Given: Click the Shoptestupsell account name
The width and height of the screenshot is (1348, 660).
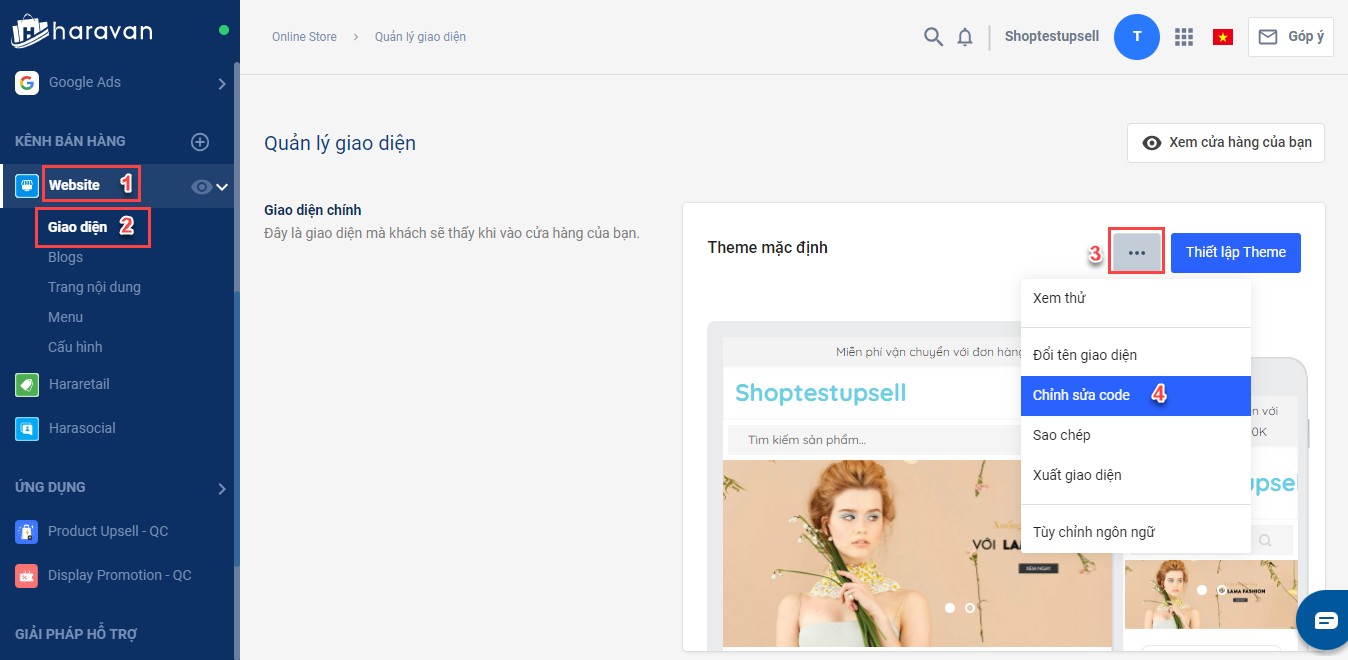Looking at the screenshot, I should point(1052,37).
